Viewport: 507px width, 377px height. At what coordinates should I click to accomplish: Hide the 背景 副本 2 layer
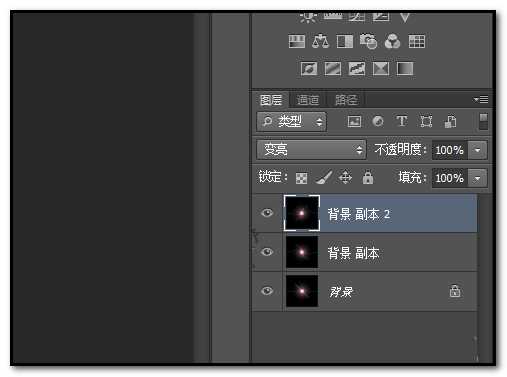coord(267,213)
